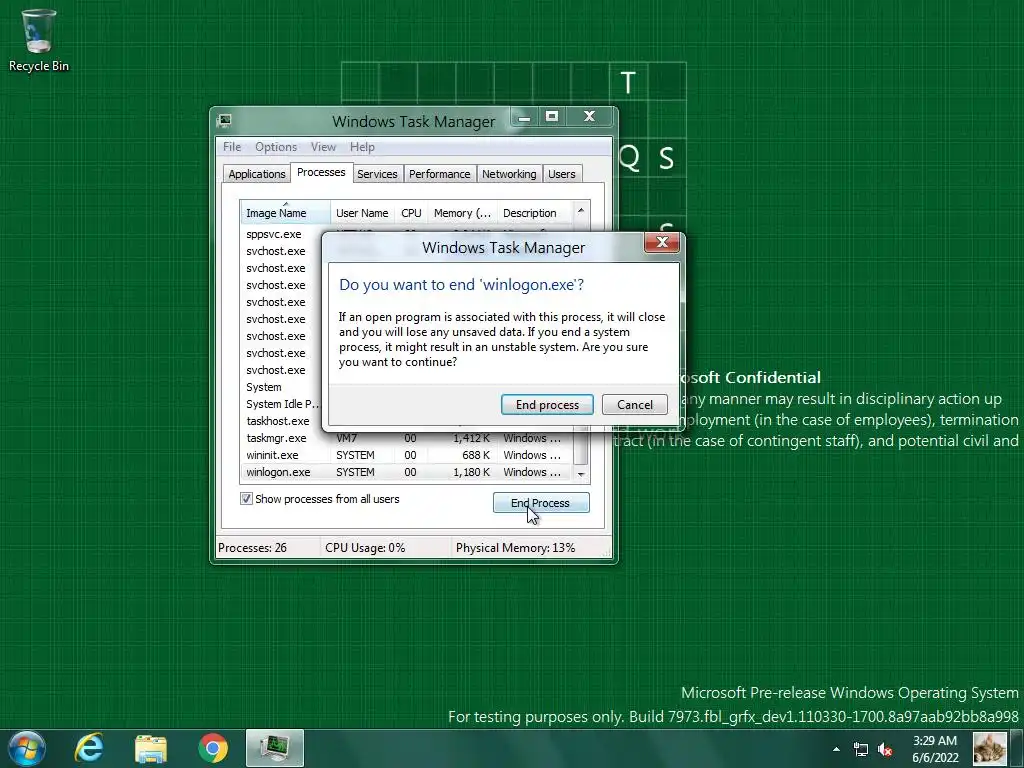Click the Task Manager title bar icon
Screen dimensions: 1024x768
pos(225,120)
